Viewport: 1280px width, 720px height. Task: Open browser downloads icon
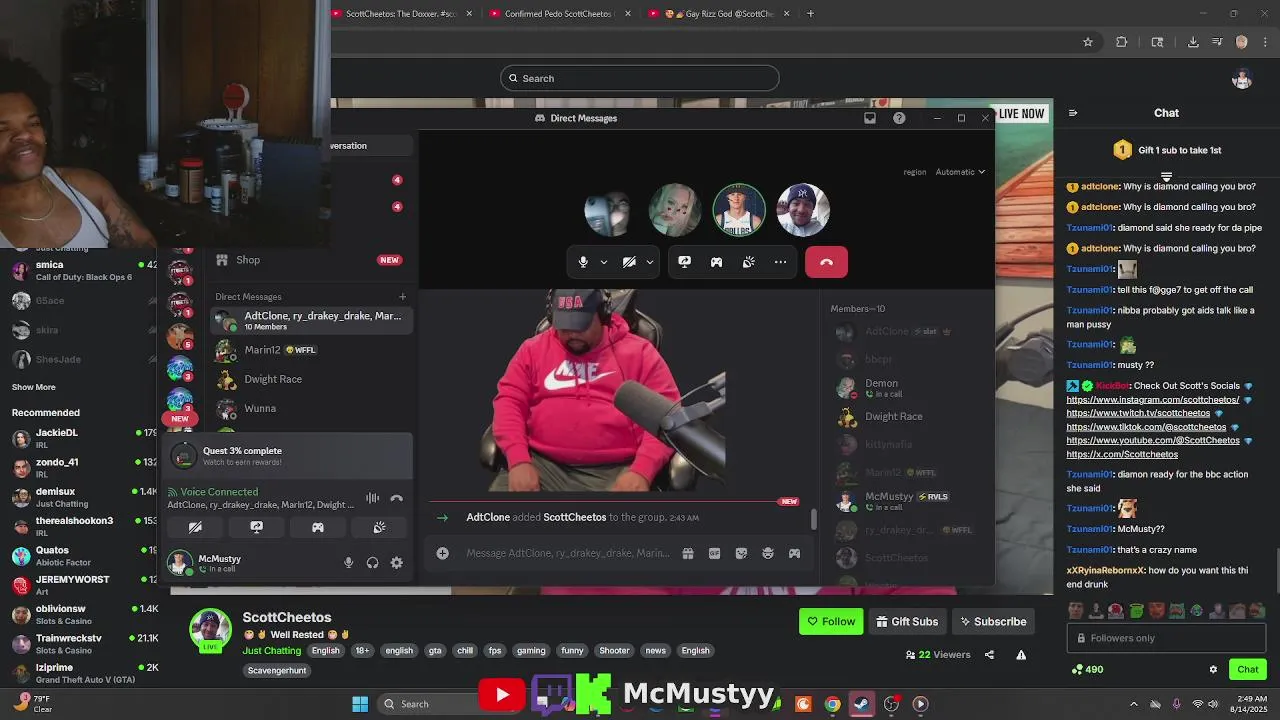click(x=1193, y=42)
